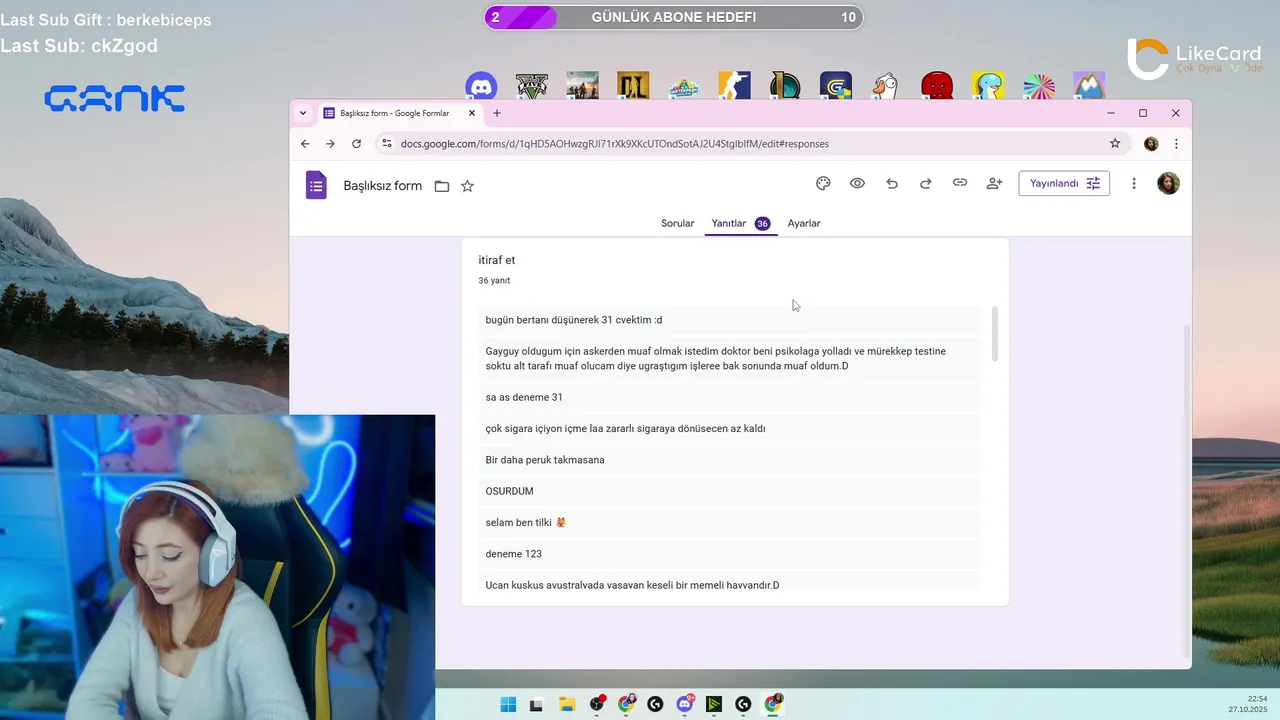Image resolution: width=1280 pixels, height=720 pixels.
Task: Open the Google account avatar in Forms
Action: [1168, 184]
